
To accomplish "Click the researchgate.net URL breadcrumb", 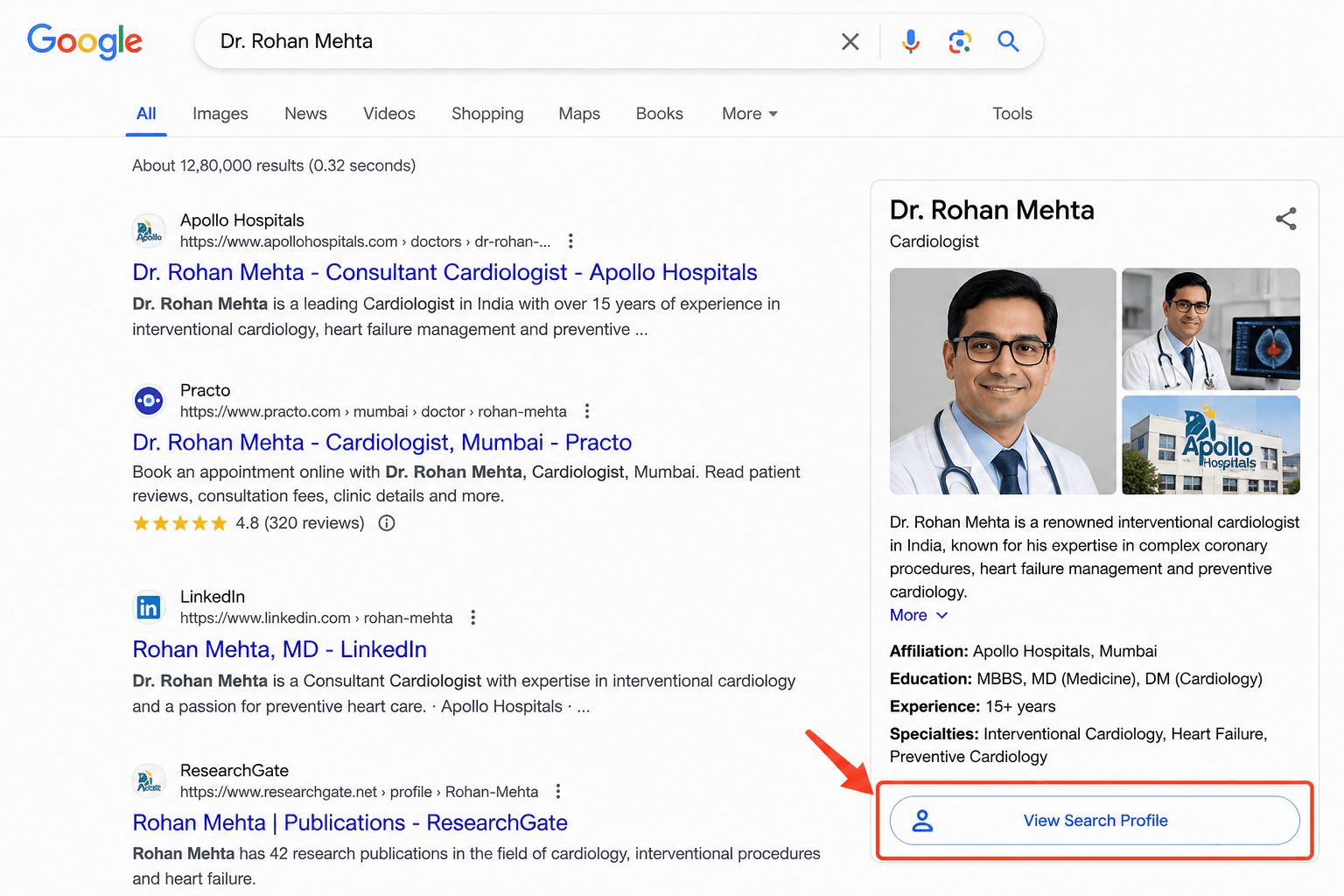I will point(360,792).
